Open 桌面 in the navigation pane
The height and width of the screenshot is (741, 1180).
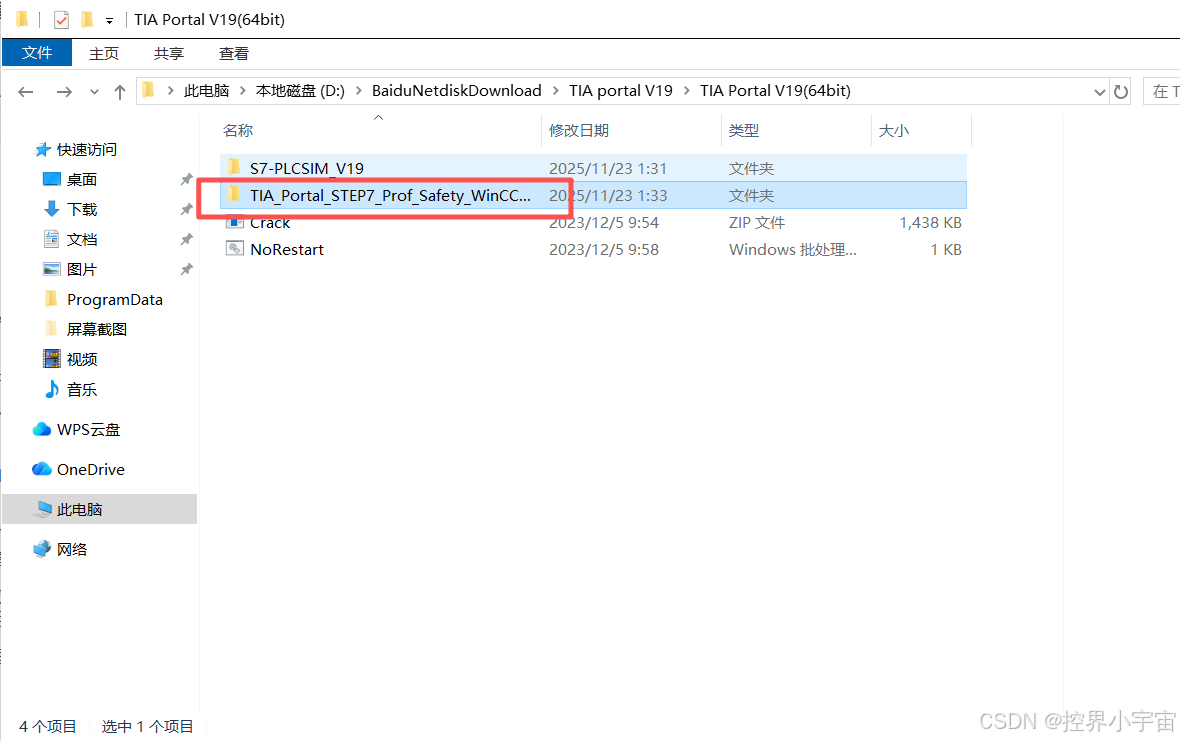[x=81, y=180]
